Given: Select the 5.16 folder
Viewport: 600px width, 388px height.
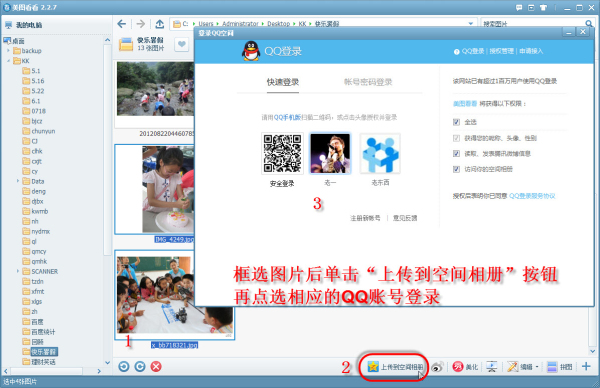Looking at the screenshot, I should 33,81.
